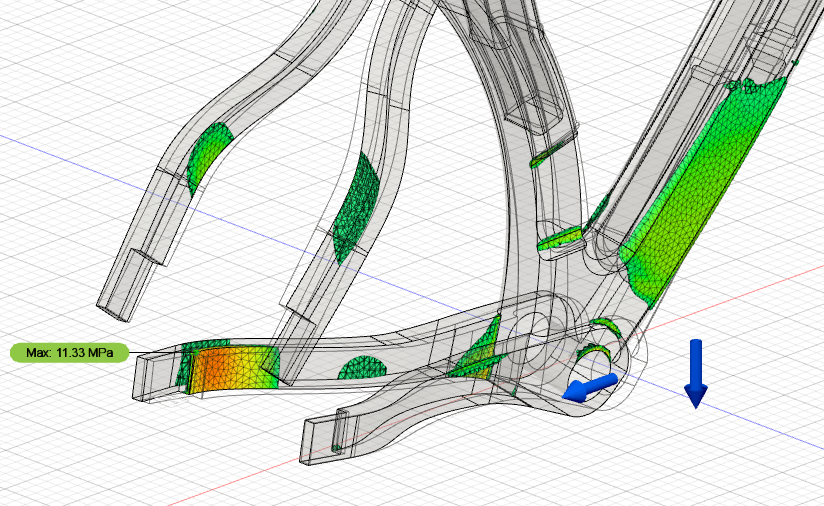The width and height of the screenshot is (824, 506).
Task: Click the Max 11.33 MPa probe label
Action: tap(69, 352)
